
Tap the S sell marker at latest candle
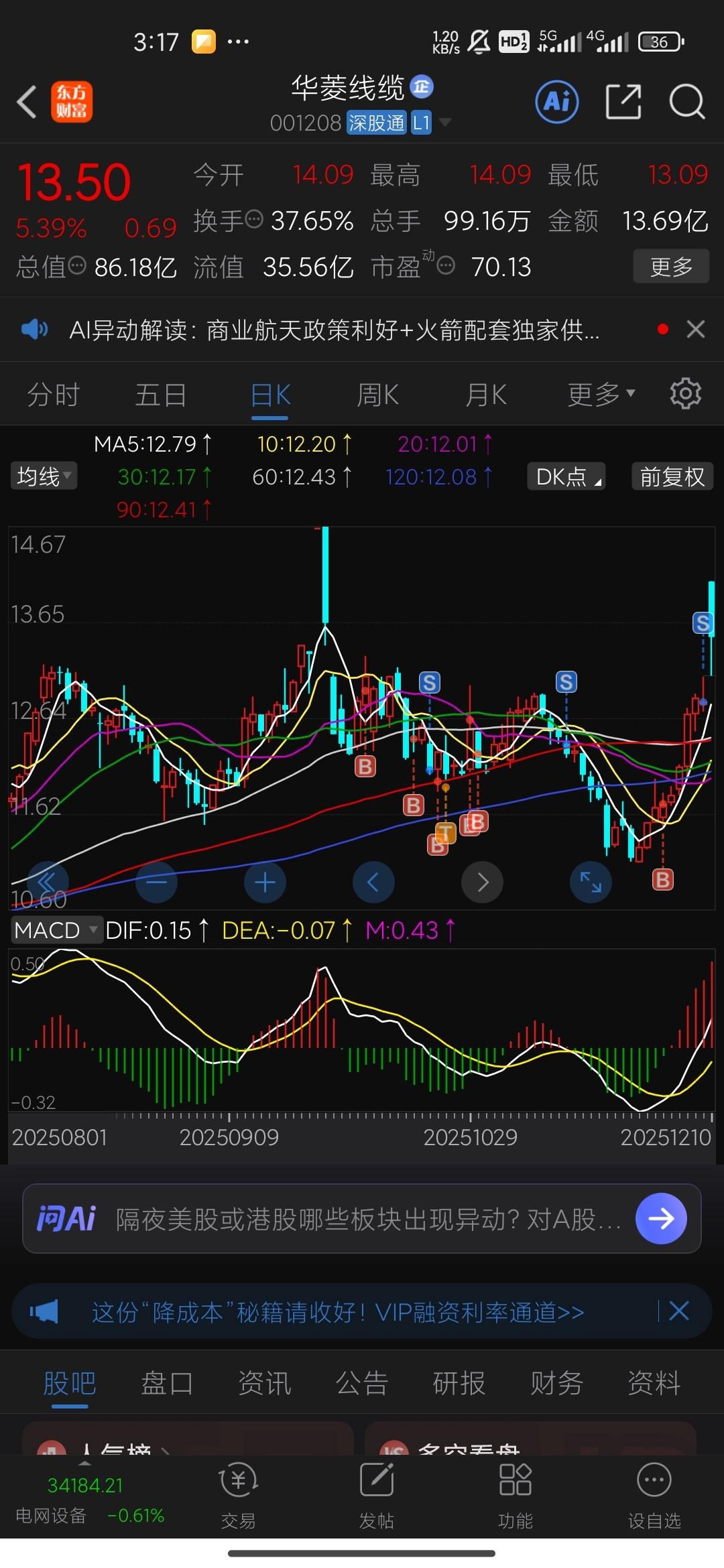703,623
